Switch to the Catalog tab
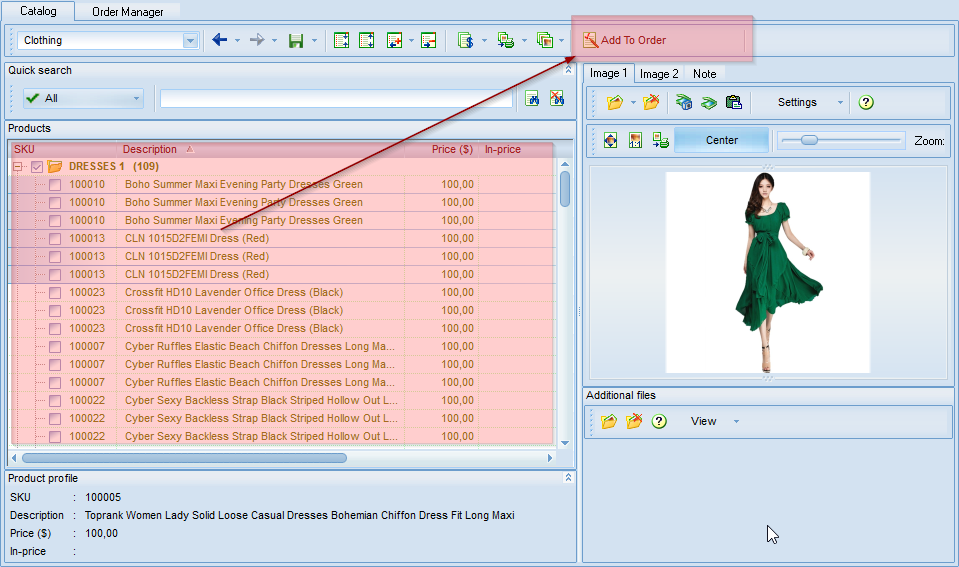Screen dimensions: 959x567 click(x=38, y=11)
